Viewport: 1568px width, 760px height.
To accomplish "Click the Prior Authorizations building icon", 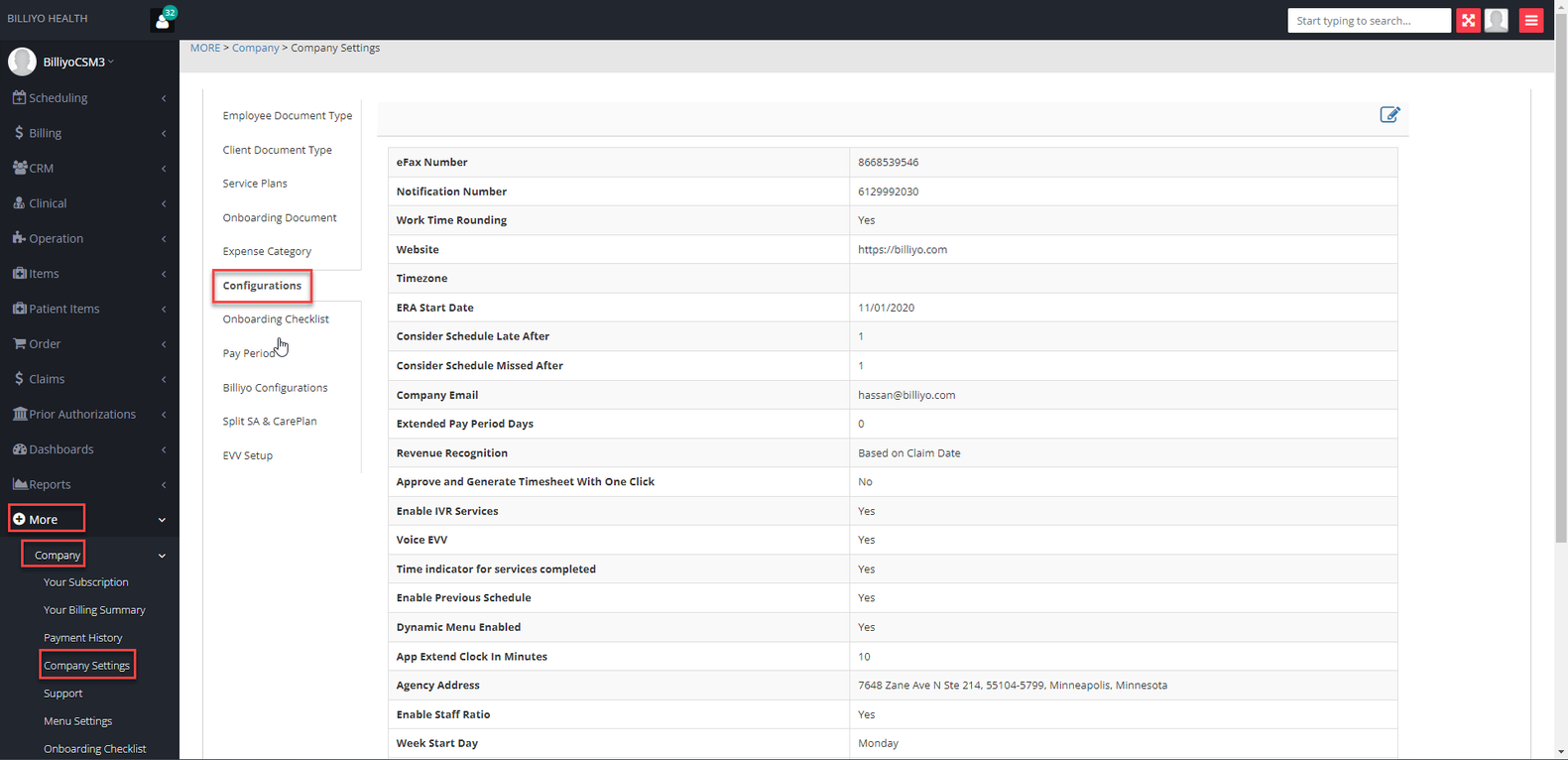I will tap(19, 414).
